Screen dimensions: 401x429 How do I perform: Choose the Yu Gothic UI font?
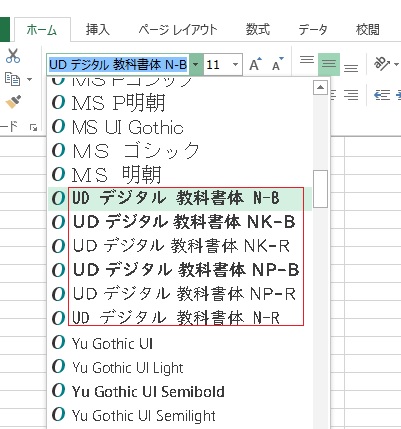coord(180,343)
